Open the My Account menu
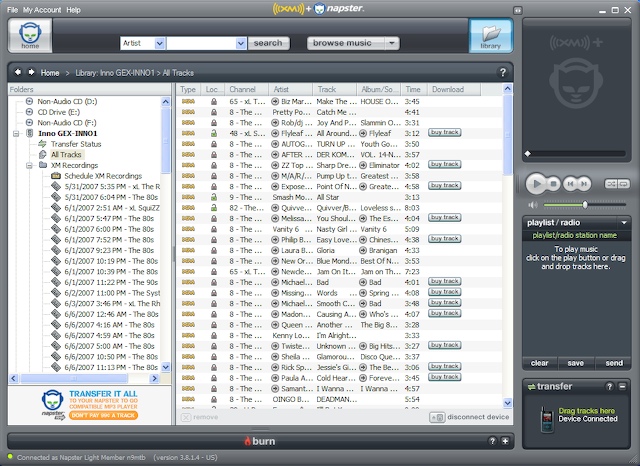Image resolution: width=640 pixels, height=466 pixels. point(42,10)
